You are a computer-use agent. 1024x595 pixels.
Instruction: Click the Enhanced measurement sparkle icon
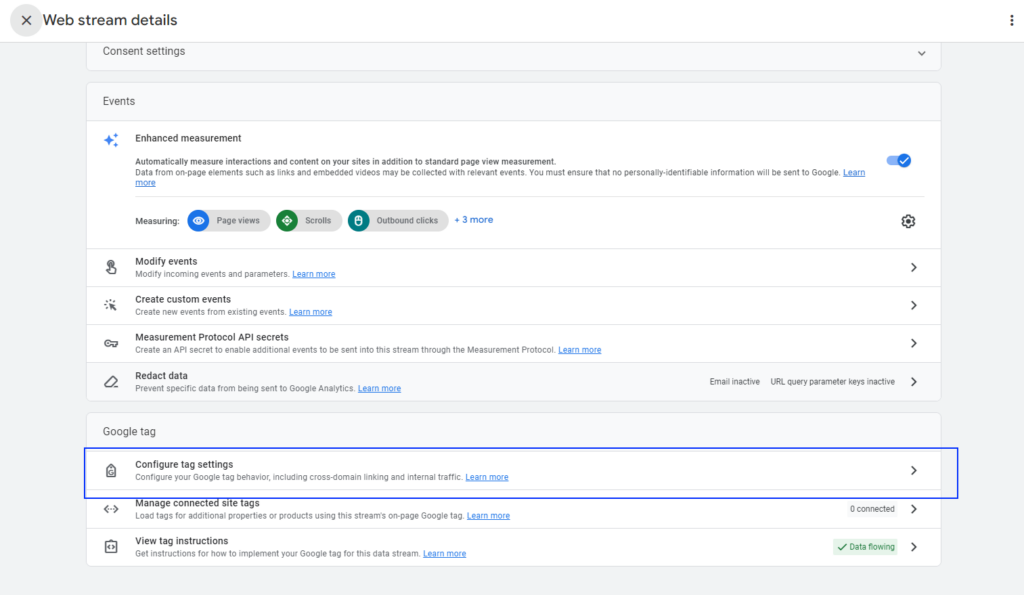[111, 140]
